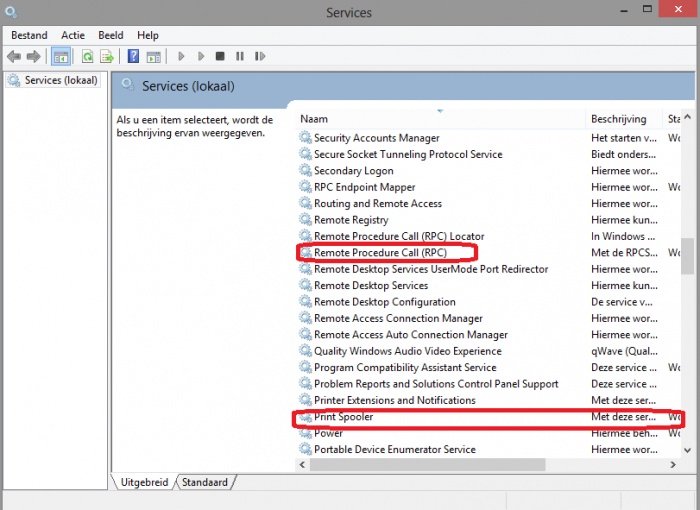The height and width of the screenshot is (510, 700).
Task: Select the Uitgebreid tab
Action: (x=144, y=482)
